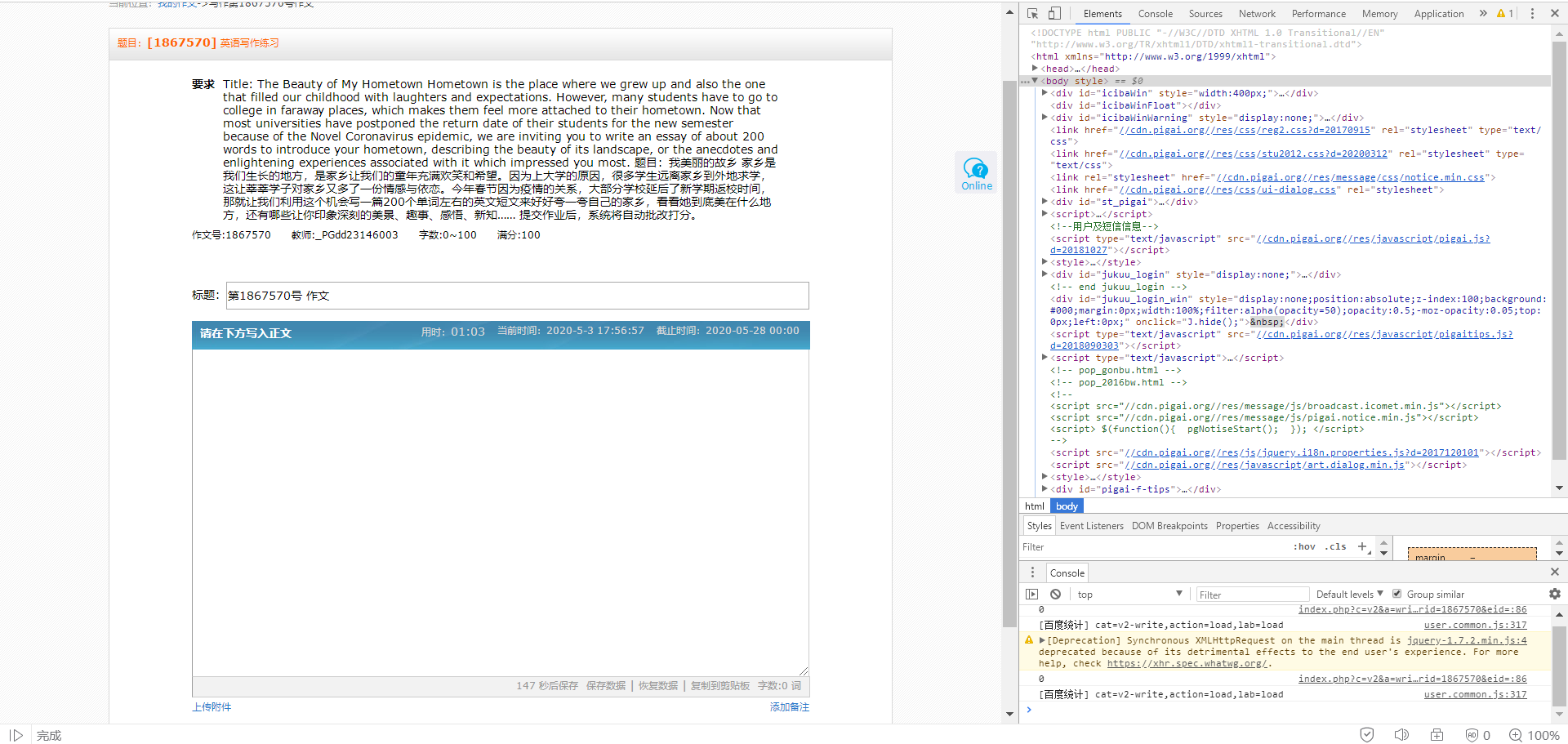Focus the Styles Filter field
1568x744 pixels.
pyautogui.click(x=1151, y=547)
